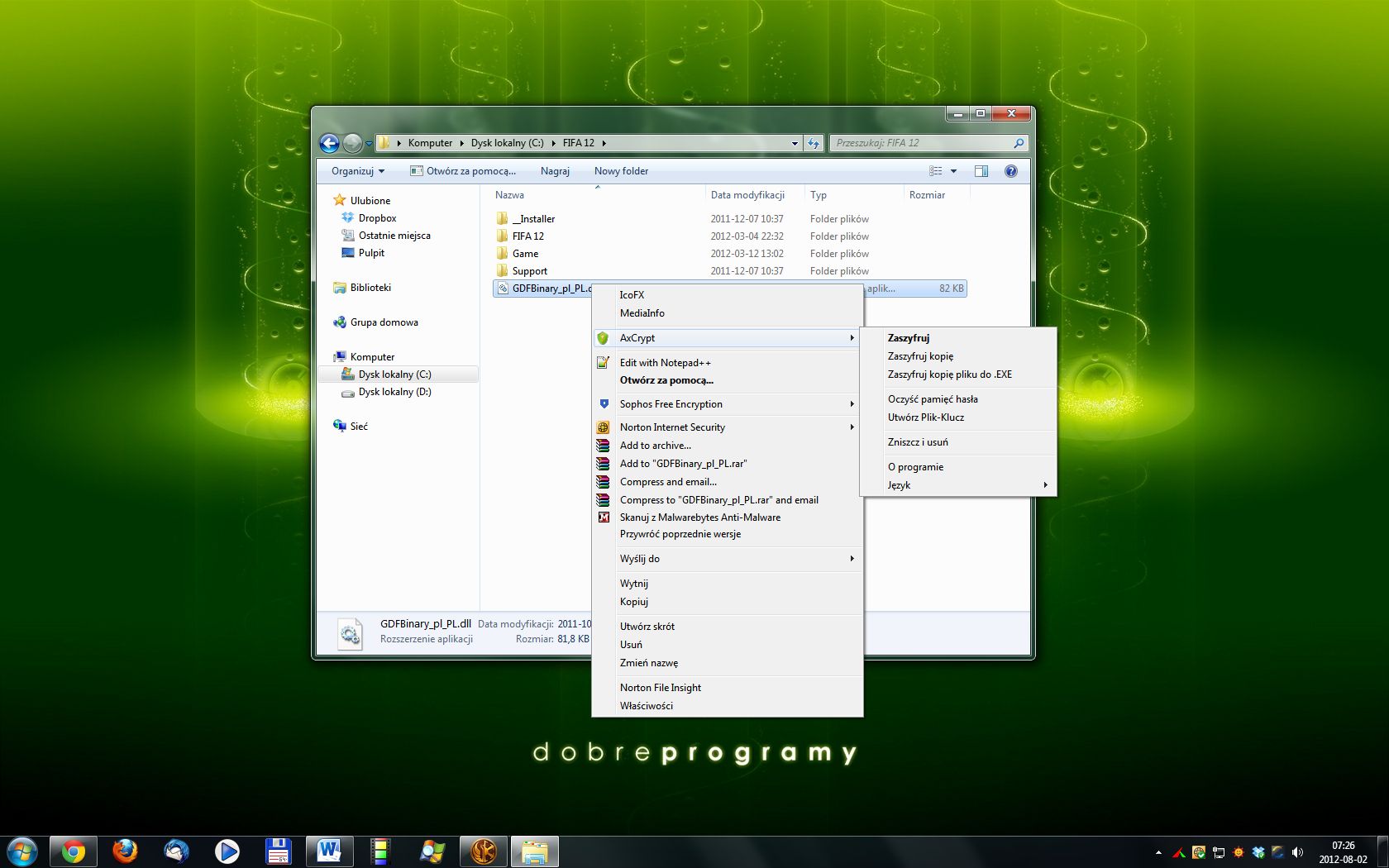Click the Back navigation arrow
Screen dimensions: 1389x868
(329, 143)
